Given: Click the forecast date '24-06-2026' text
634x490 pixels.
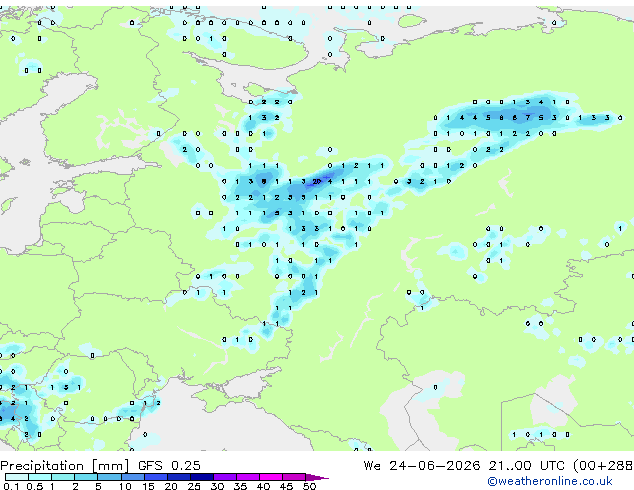Looking at the screenshot, I should tap(435, 466).
